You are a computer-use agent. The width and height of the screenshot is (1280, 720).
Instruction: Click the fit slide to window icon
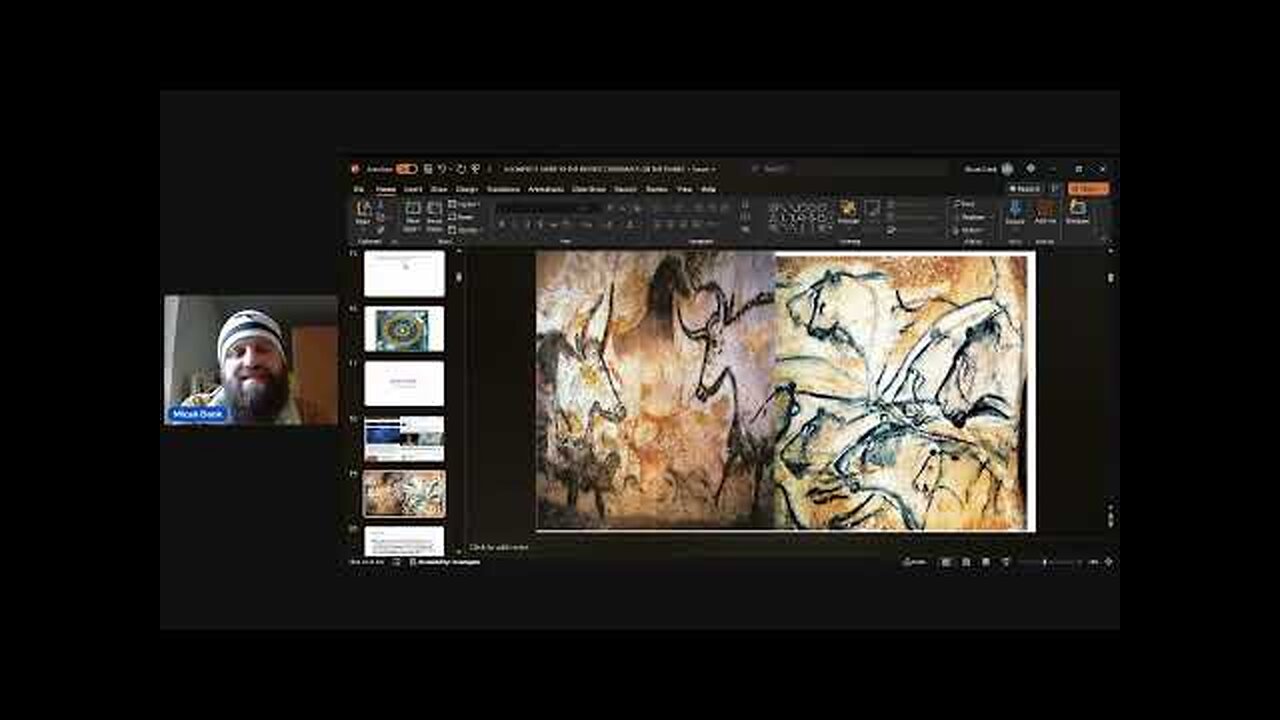(1108, 562)
